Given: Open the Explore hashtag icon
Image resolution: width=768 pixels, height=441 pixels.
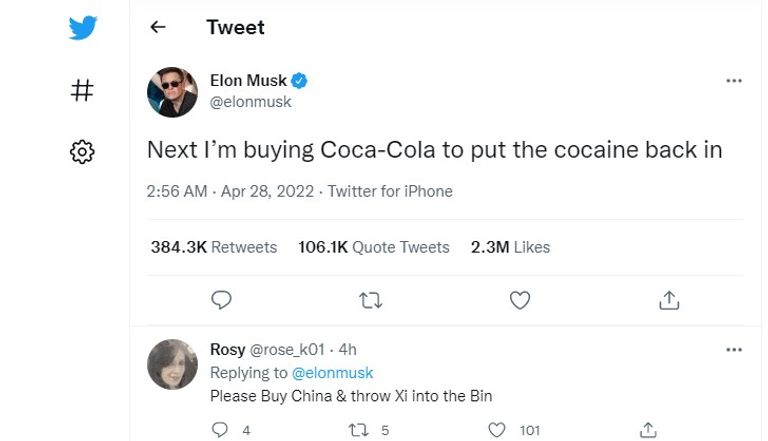Looking at the screenshot, I should [x=82, y=91].
